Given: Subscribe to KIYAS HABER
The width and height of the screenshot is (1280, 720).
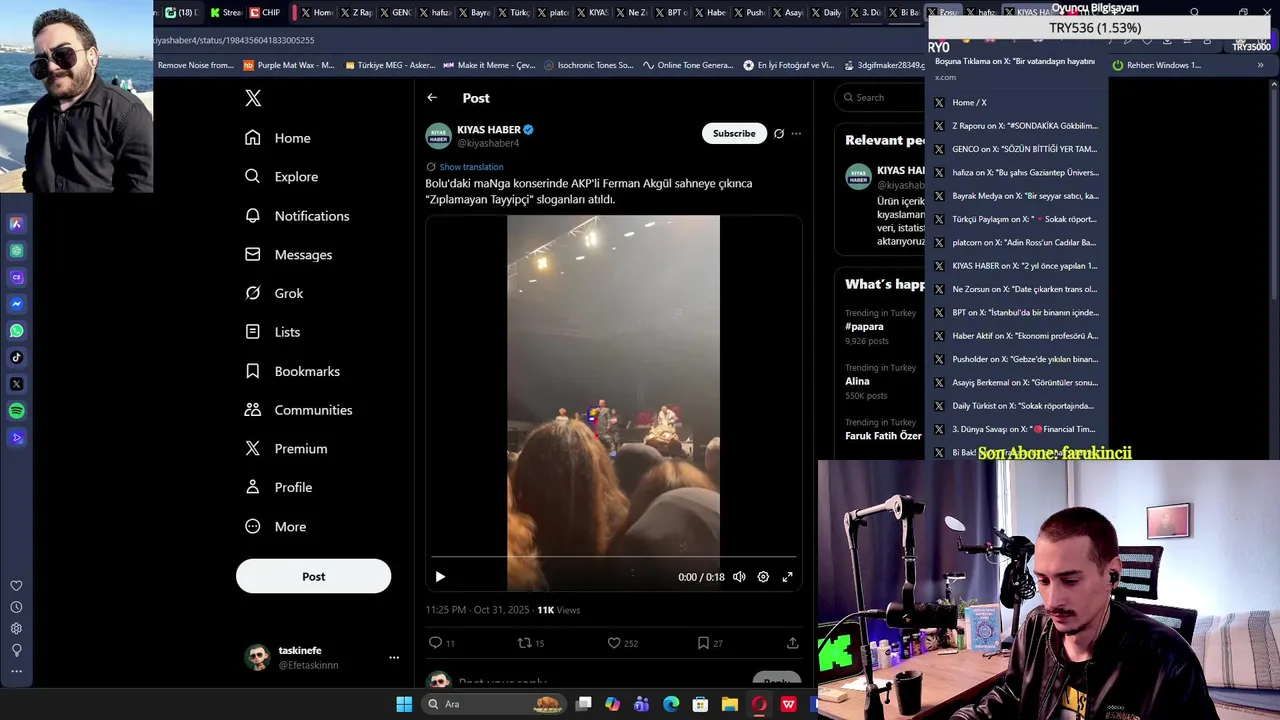Looking at the screenshot, I should [734, 133].
